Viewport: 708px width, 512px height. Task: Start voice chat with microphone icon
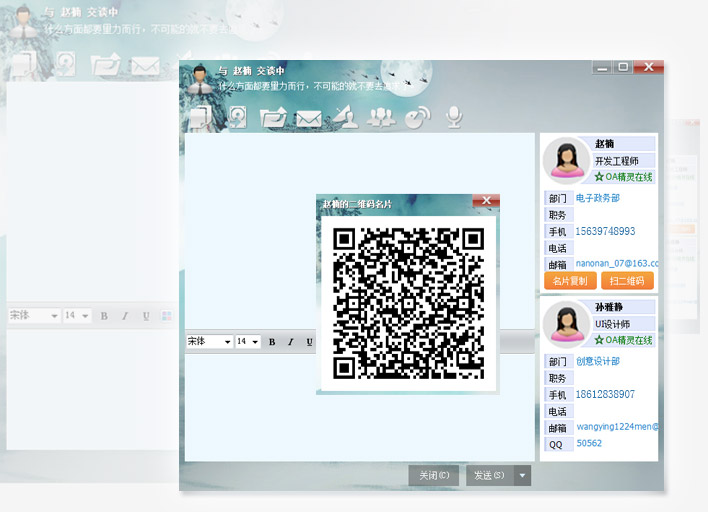pyautogui.click(x=454, y=117)
